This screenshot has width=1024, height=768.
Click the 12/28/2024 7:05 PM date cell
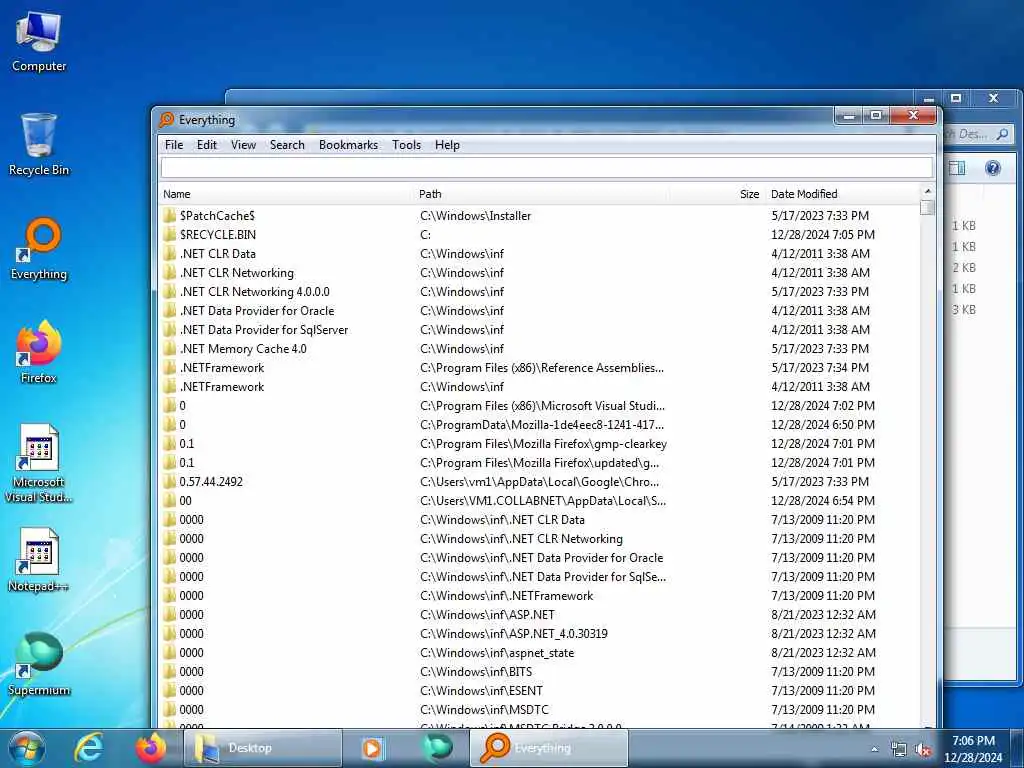823,234
